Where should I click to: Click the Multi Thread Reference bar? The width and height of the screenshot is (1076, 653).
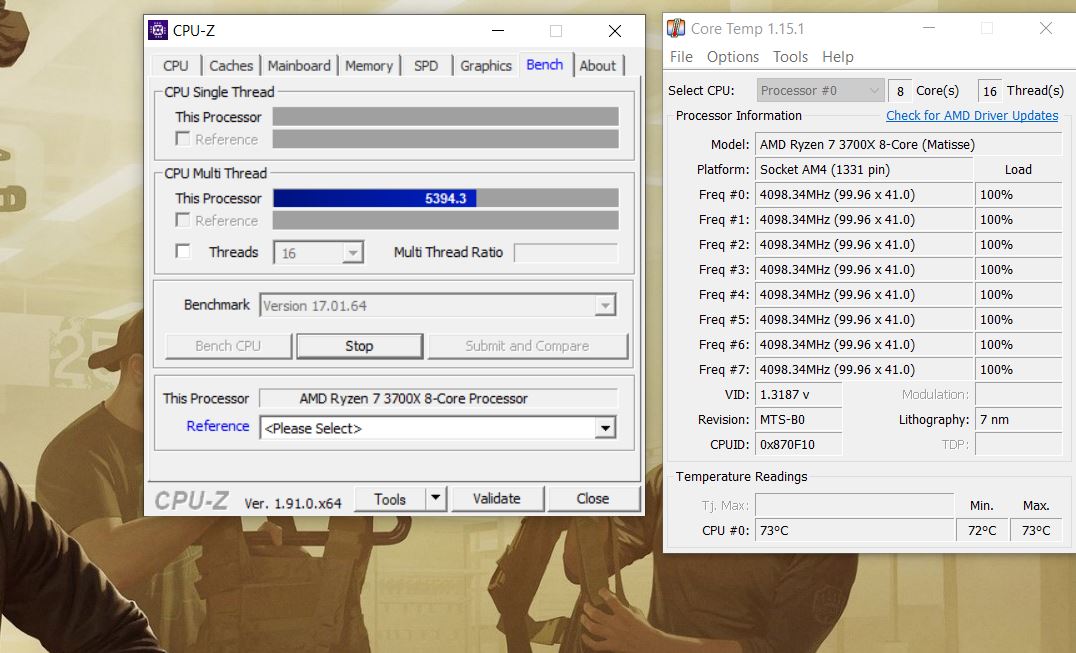(445, 220)
